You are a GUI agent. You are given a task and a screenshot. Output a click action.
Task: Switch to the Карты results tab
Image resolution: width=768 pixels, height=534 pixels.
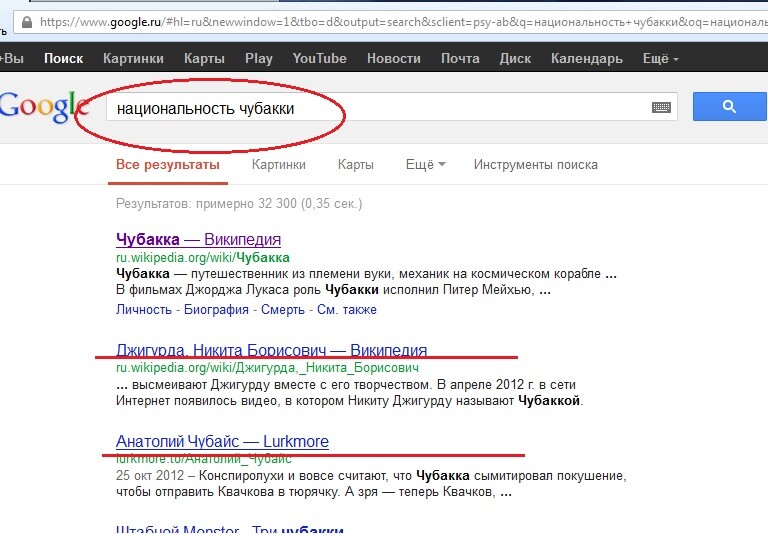(x=355, y=165)
